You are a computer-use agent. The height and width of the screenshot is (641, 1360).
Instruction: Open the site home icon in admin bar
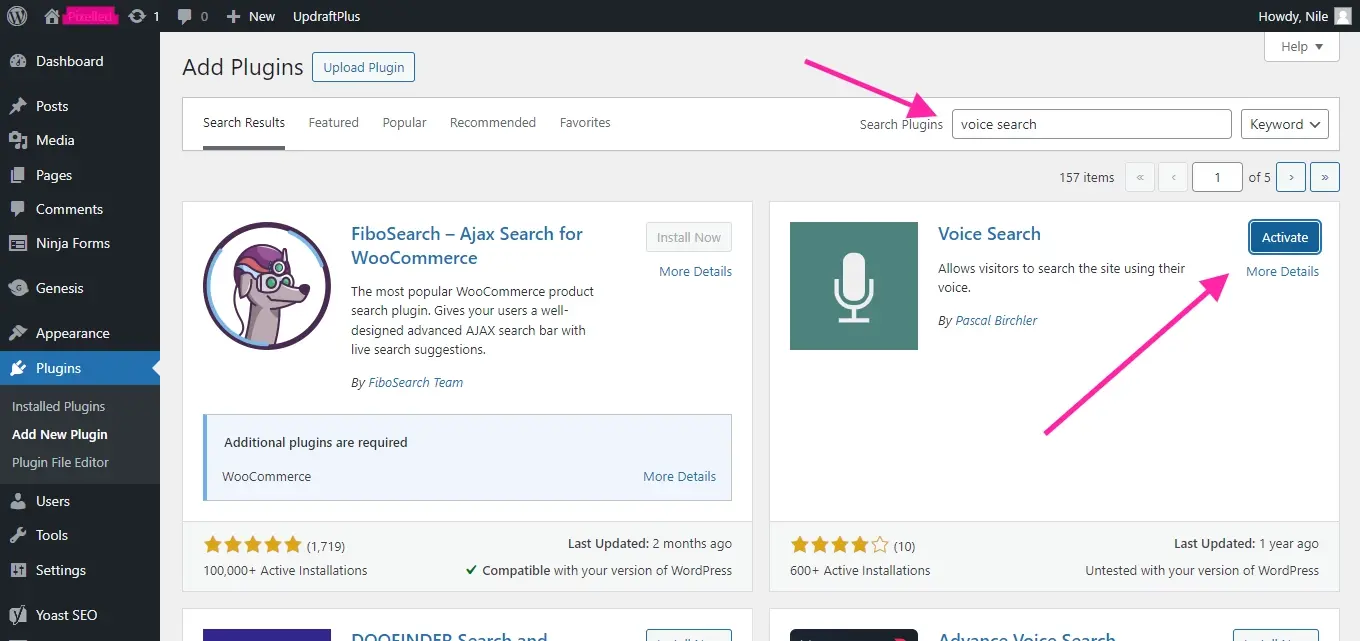52,16
